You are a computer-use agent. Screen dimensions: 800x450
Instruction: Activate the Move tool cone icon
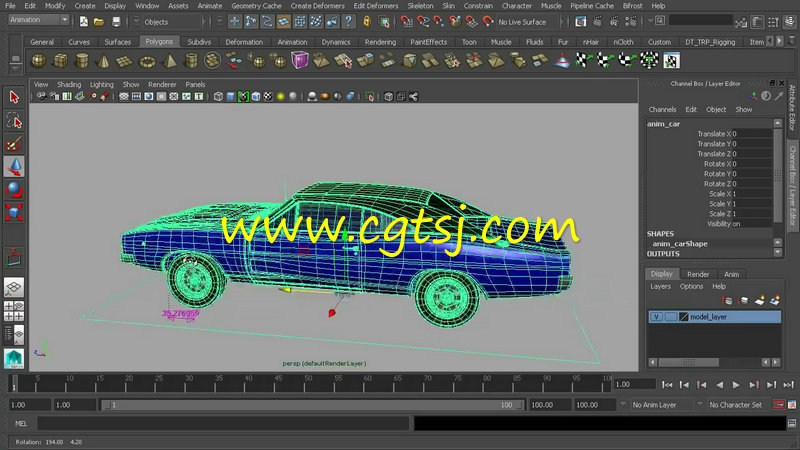(x=14, y=167)
